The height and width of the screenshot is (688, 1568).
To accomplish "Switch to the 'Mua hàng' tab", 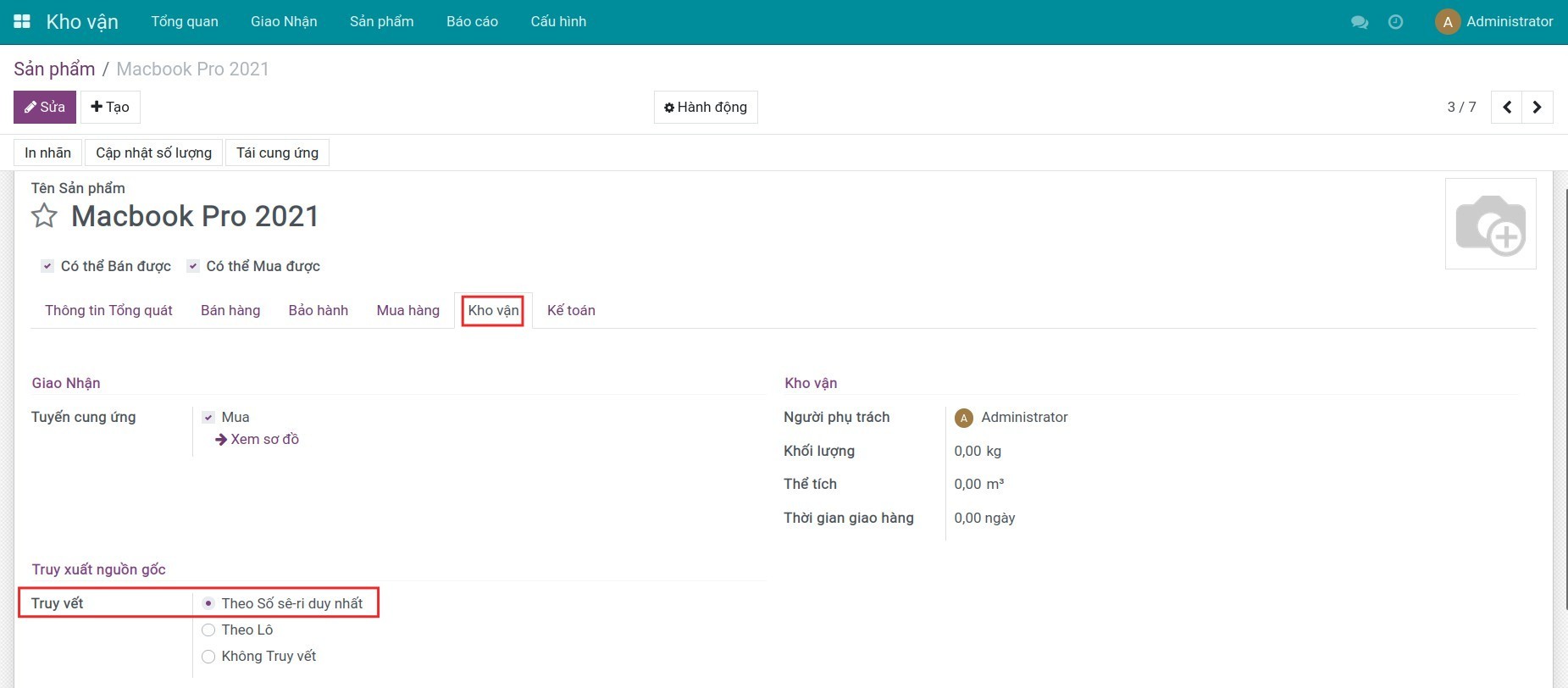I will coord(407,310).
